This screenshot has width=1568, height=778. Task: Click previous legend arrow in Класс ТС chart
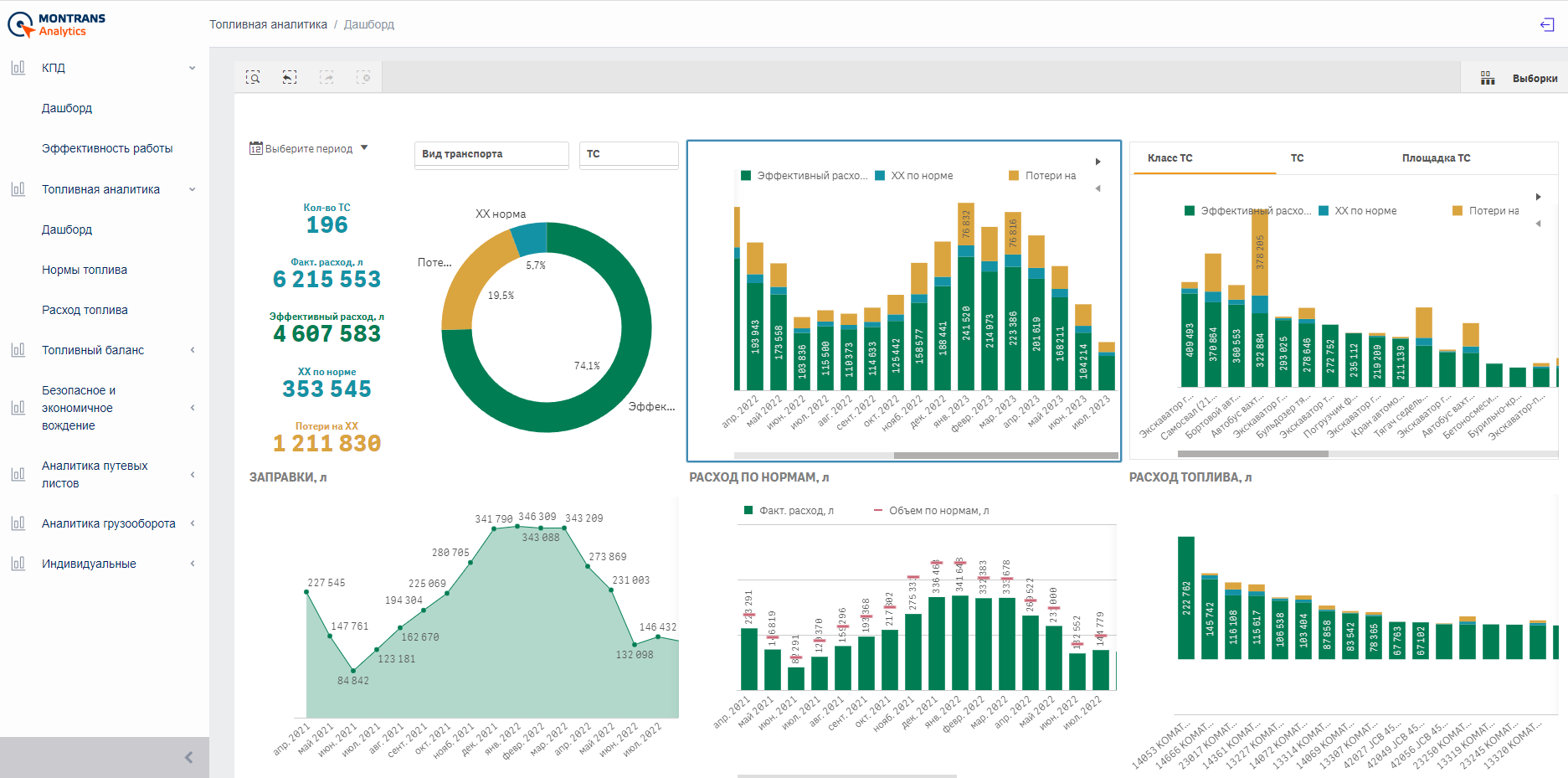(1538, 224)
